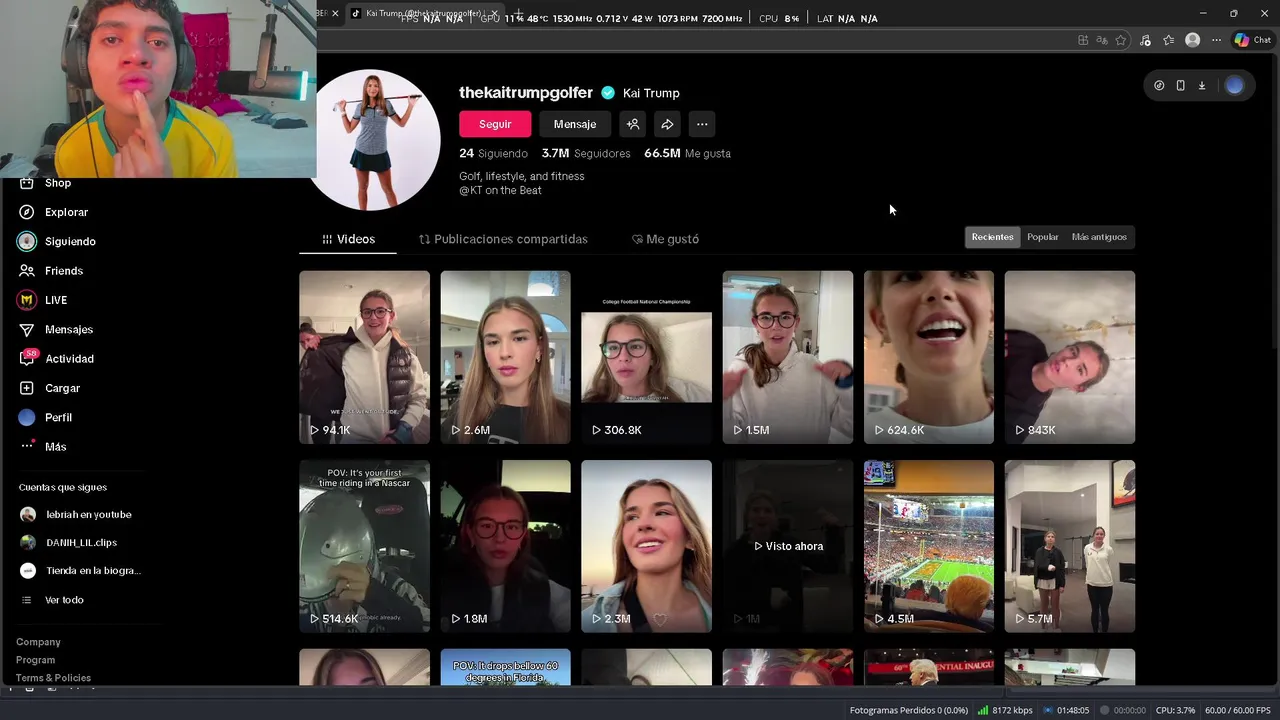Click the media music-play browser icon
This screenshot has height=720, width=1280.
(1146, 40)
